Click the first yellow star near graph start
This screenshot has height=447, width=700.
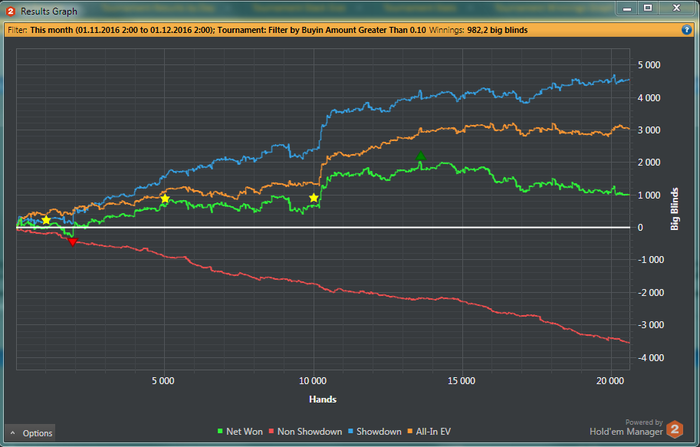(x=46, y=220)
